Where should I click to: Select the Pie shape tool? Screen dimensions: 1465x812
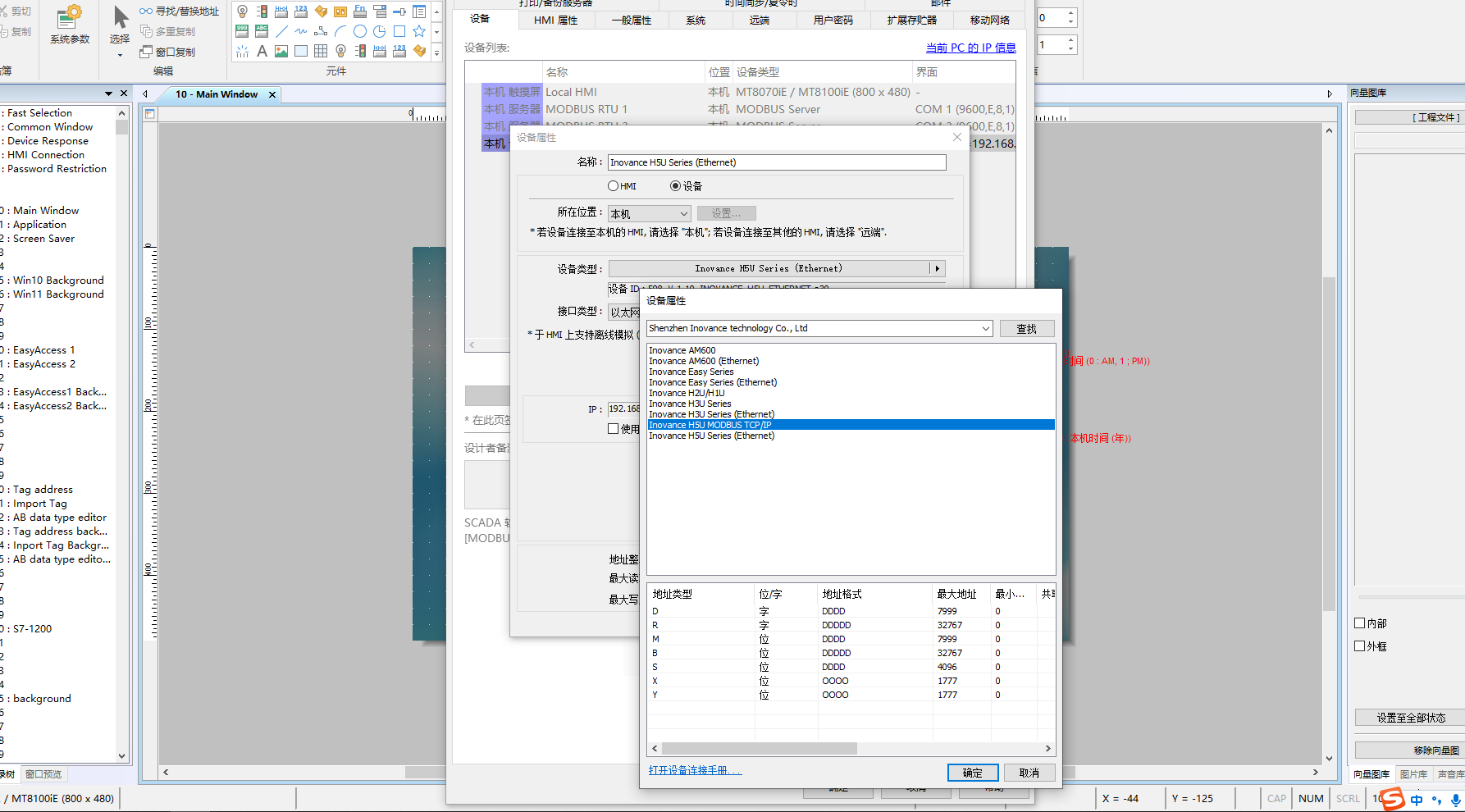tap(380, 31)
